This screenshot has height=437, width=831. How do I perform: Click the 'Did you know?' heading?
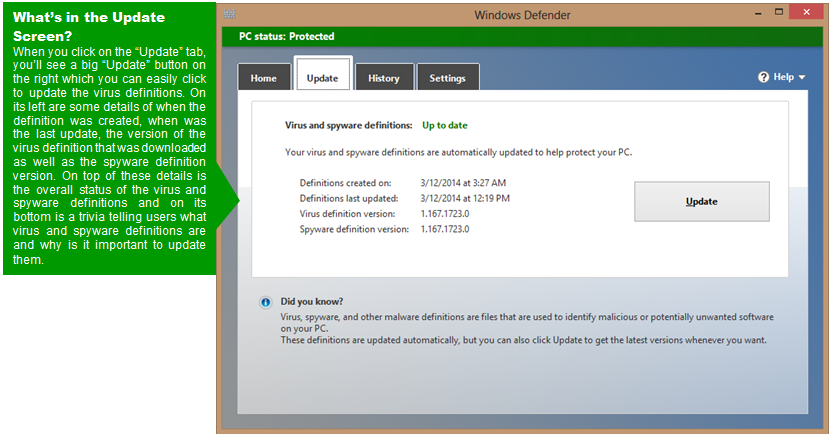312,301
